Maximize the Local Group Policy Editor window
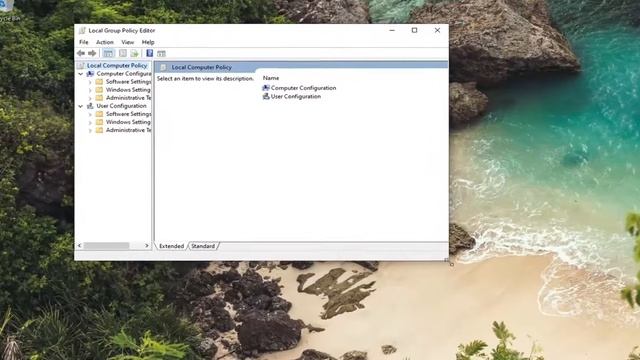This screenshot has width=640, height=360. (414, 30)
